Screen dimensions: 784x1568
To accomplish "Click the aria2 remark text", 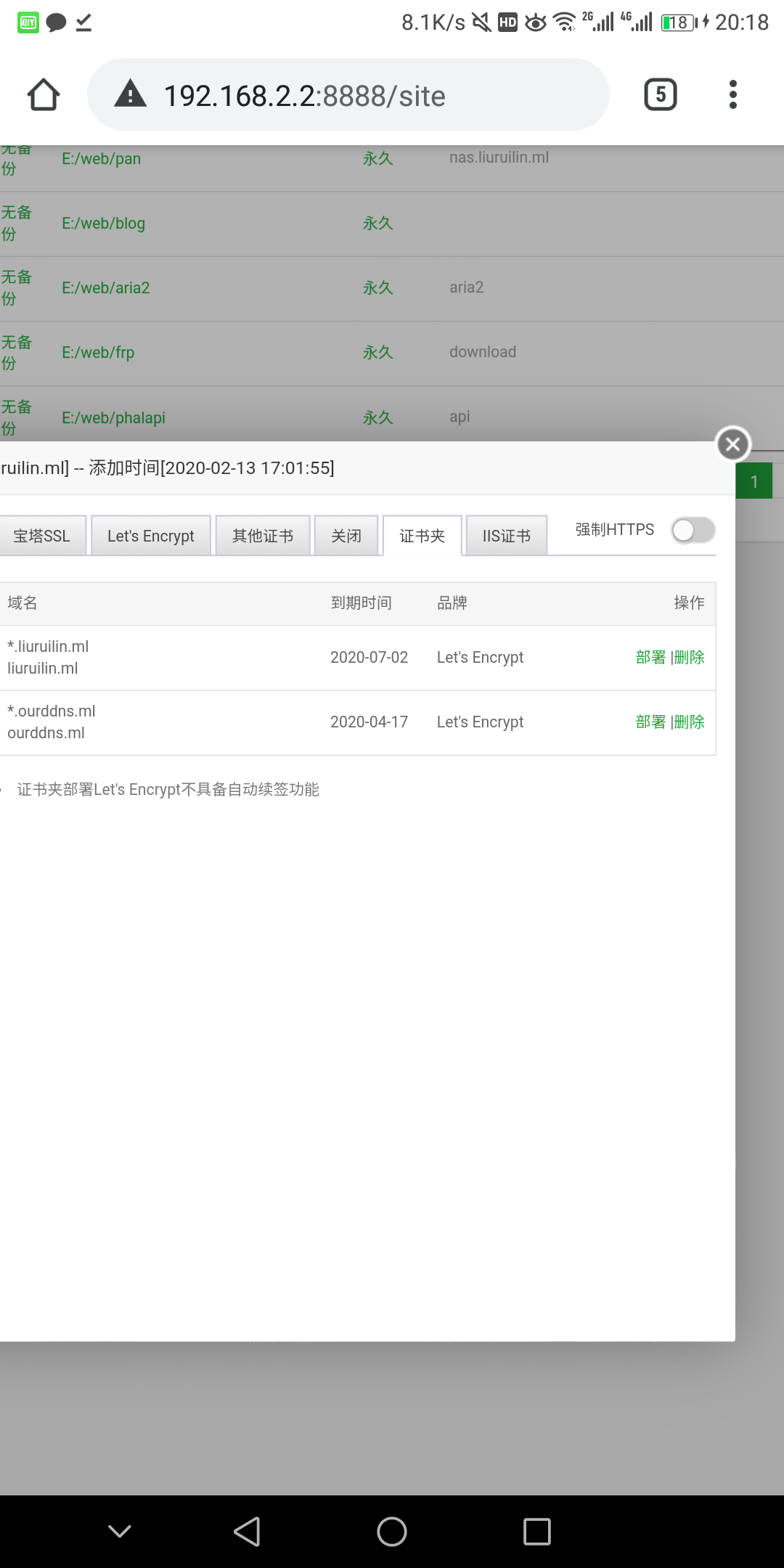I will (467, 287).
